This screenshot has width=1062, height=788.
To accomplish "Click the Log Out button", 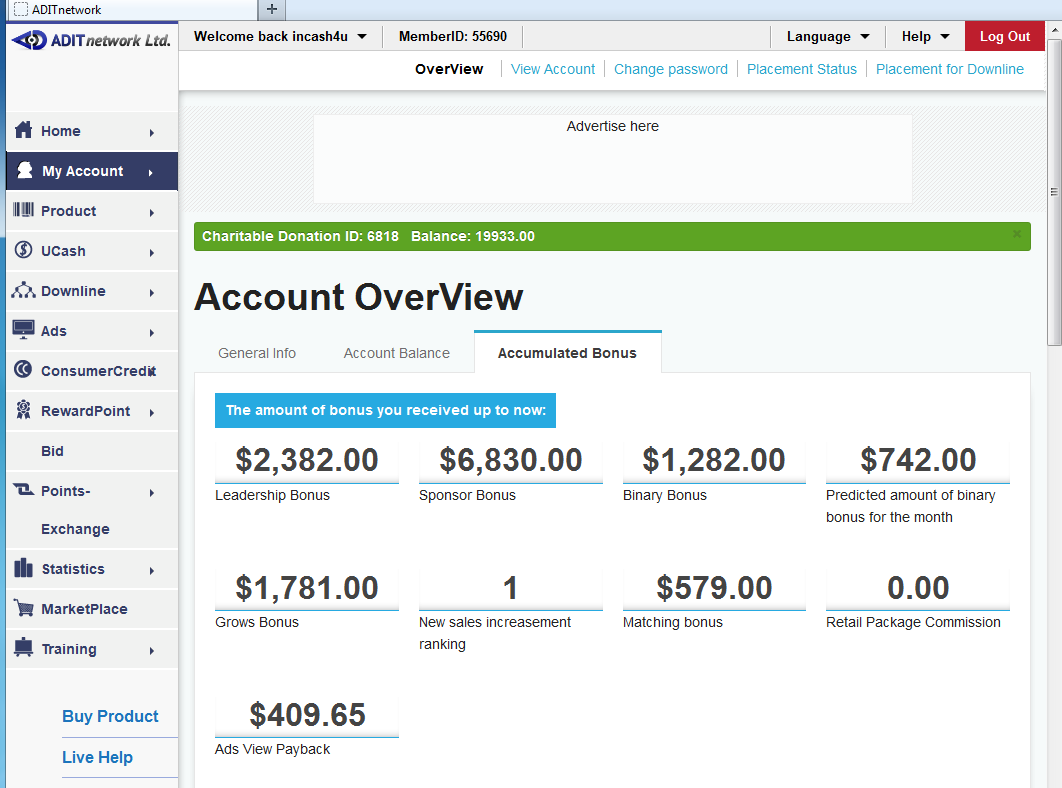I will (x=1004, y=37).
